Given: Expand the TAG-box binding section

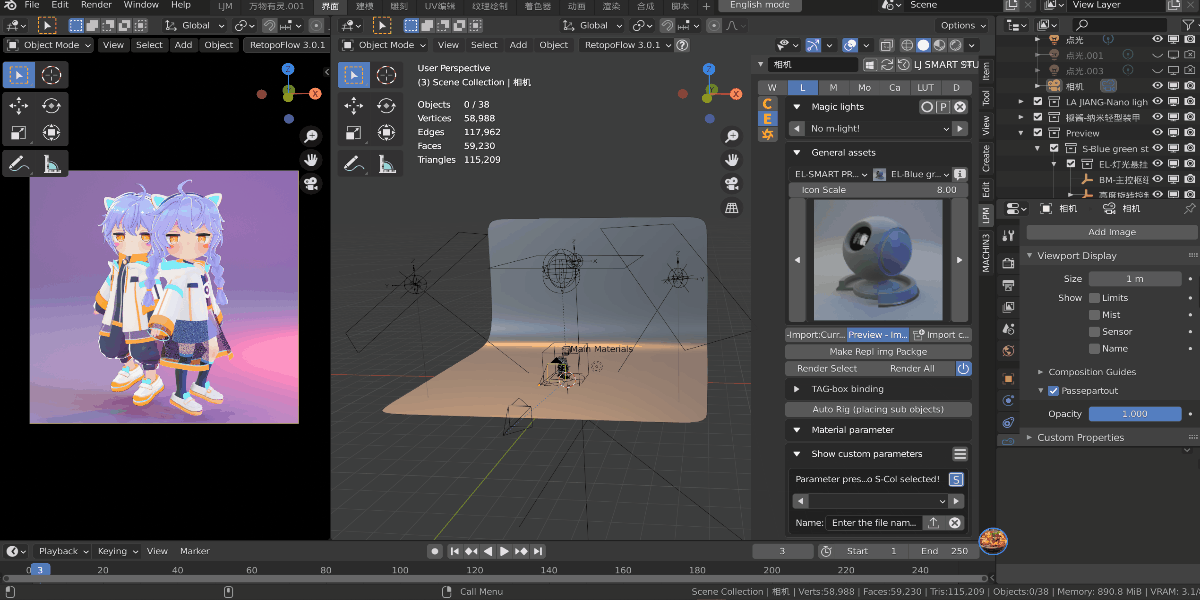Looking at the screenshot, I should (x=797, y=389).
